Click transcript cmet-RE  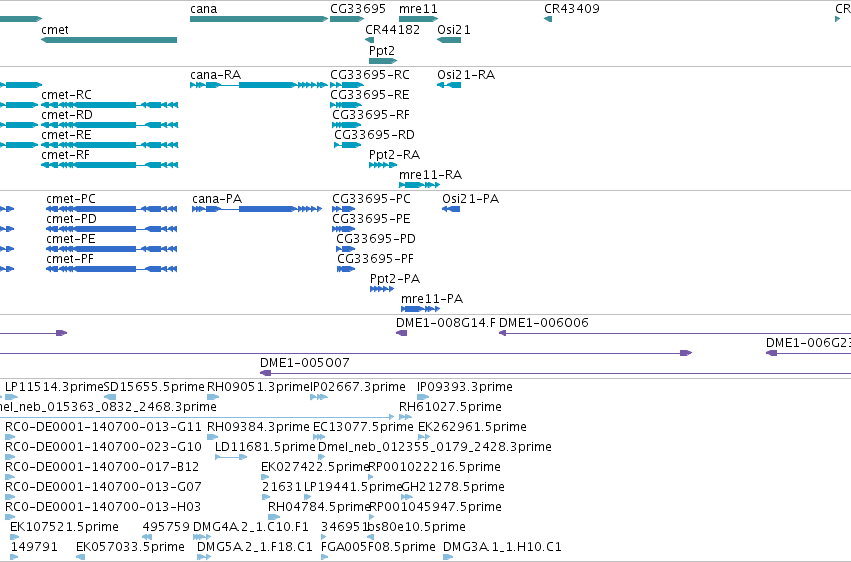point(110,145)
